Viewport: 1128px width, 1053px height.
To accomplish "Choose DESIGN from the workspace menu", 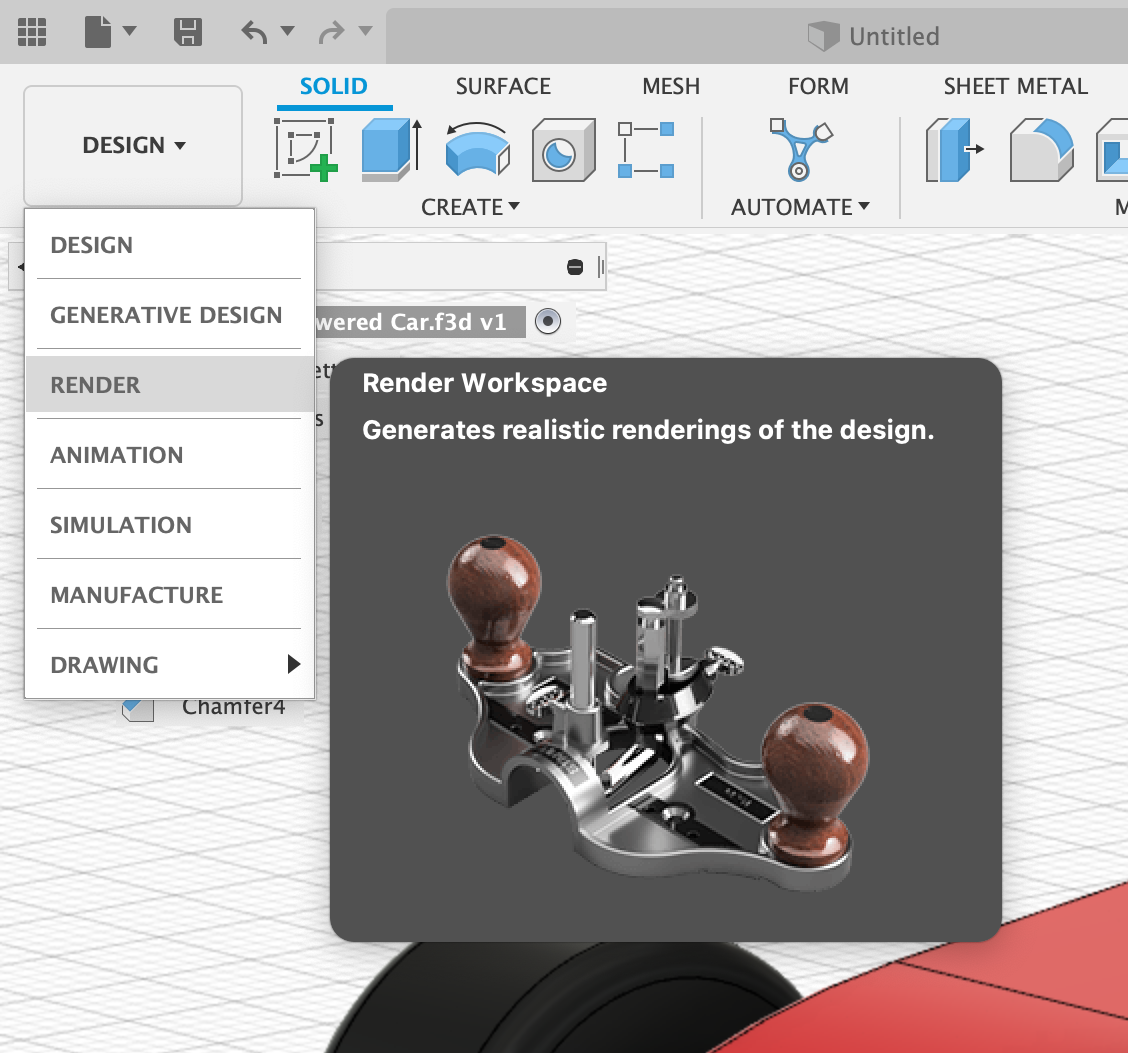I will click(x=170, y=245).
